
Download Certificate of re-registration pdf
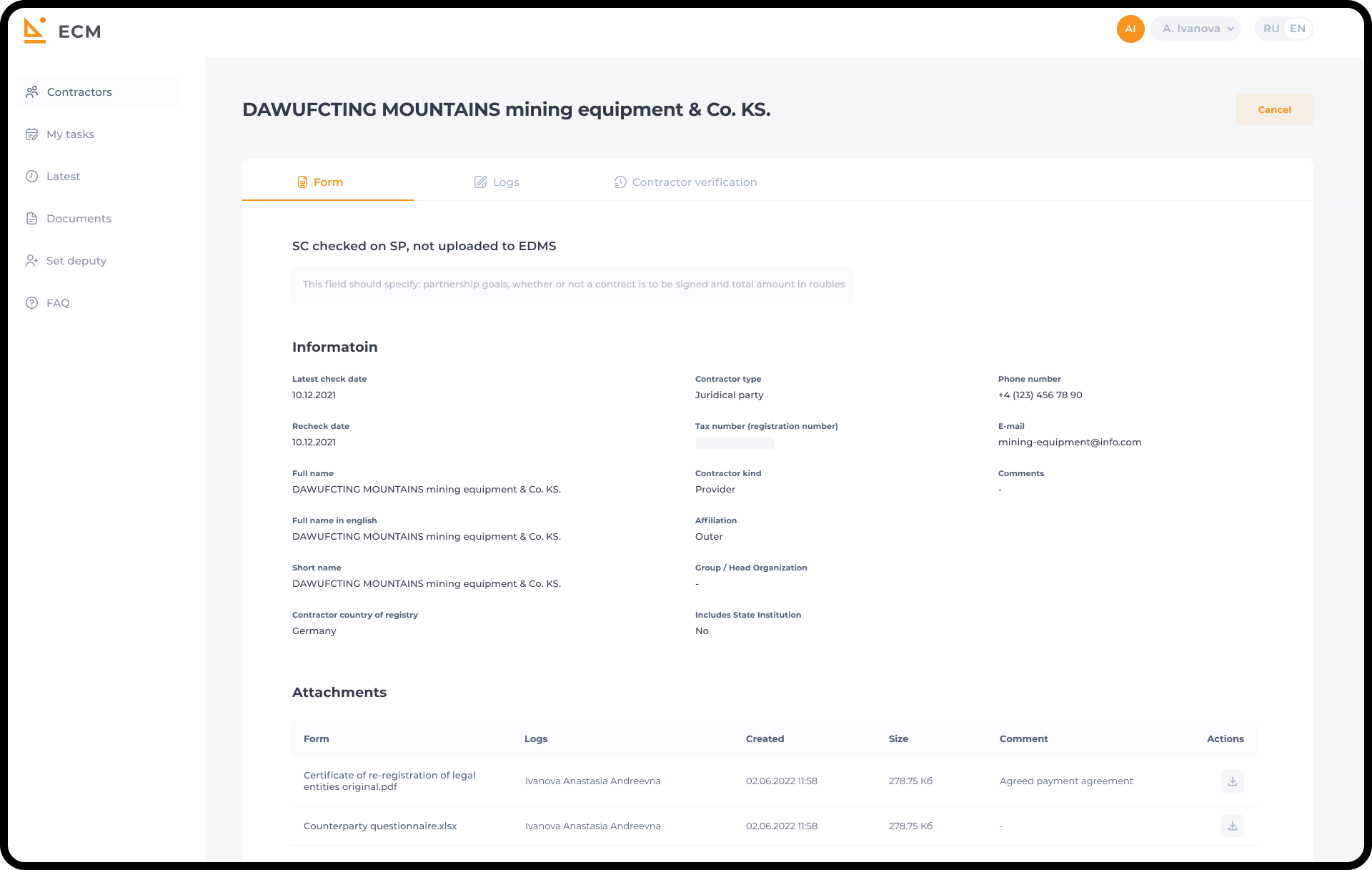[1232, 781]
